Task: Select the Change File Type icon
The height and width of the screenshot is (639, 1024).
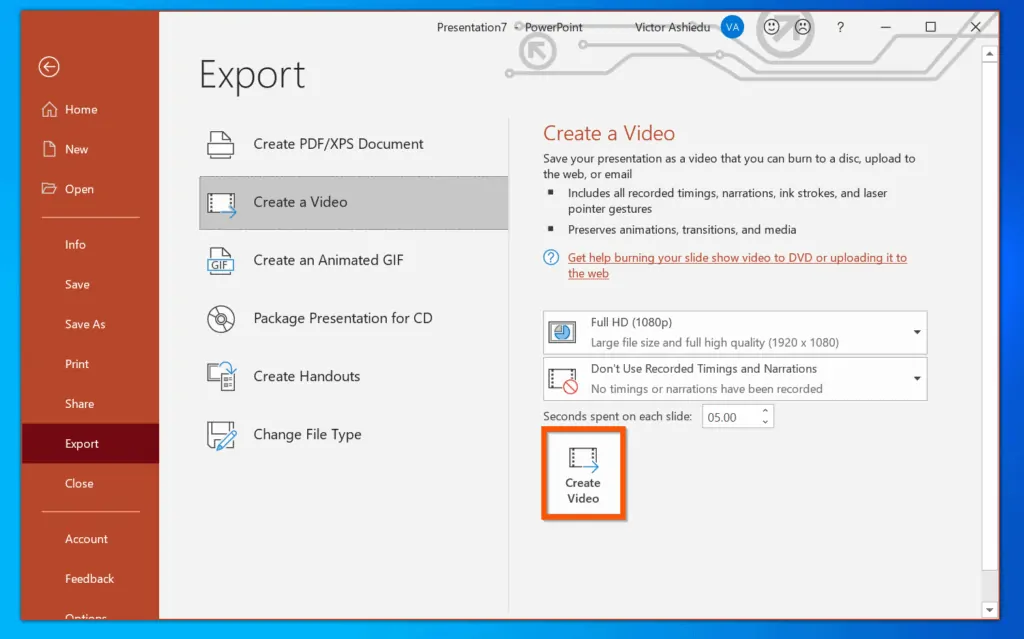Action: (x=220, y=434)
